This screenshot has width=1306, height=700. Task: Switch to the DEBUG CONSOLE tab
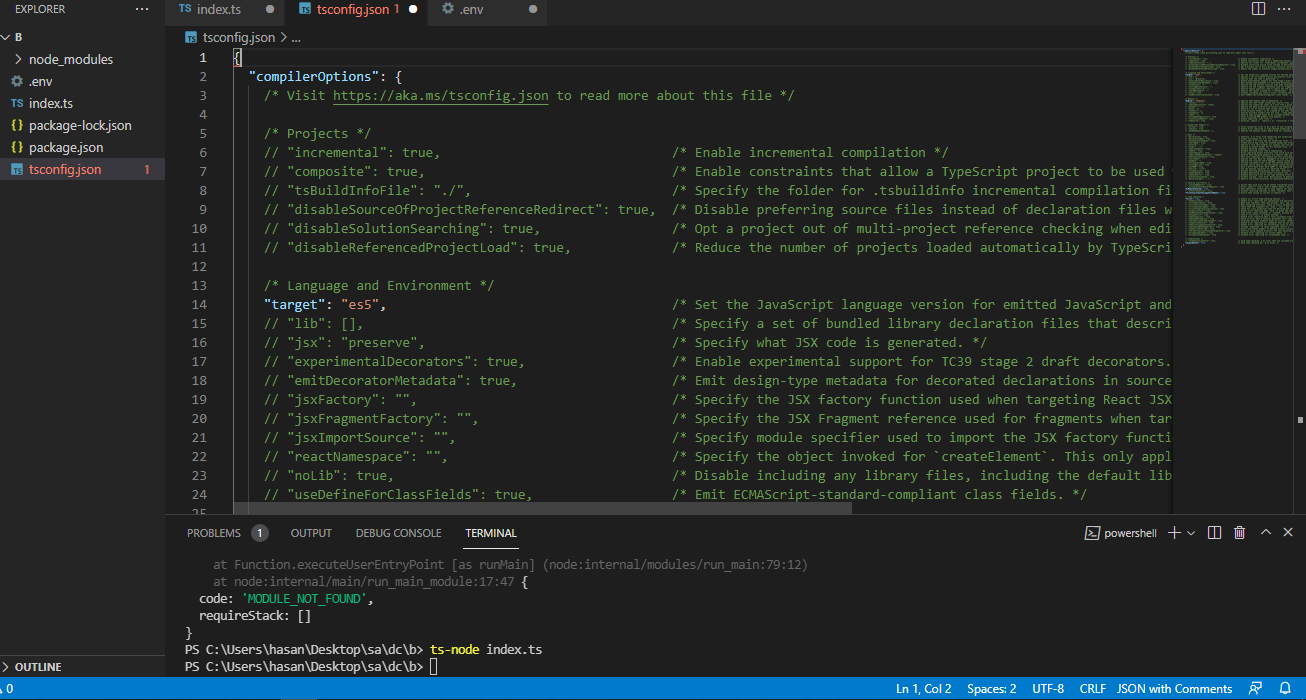coord(398,533)
